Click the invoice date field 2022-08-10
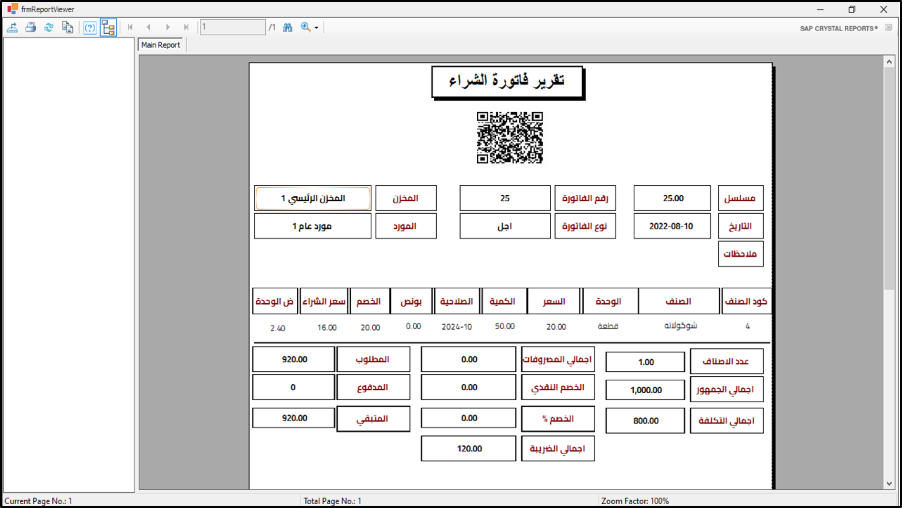902x508 pixels. [x=672, y=226]
